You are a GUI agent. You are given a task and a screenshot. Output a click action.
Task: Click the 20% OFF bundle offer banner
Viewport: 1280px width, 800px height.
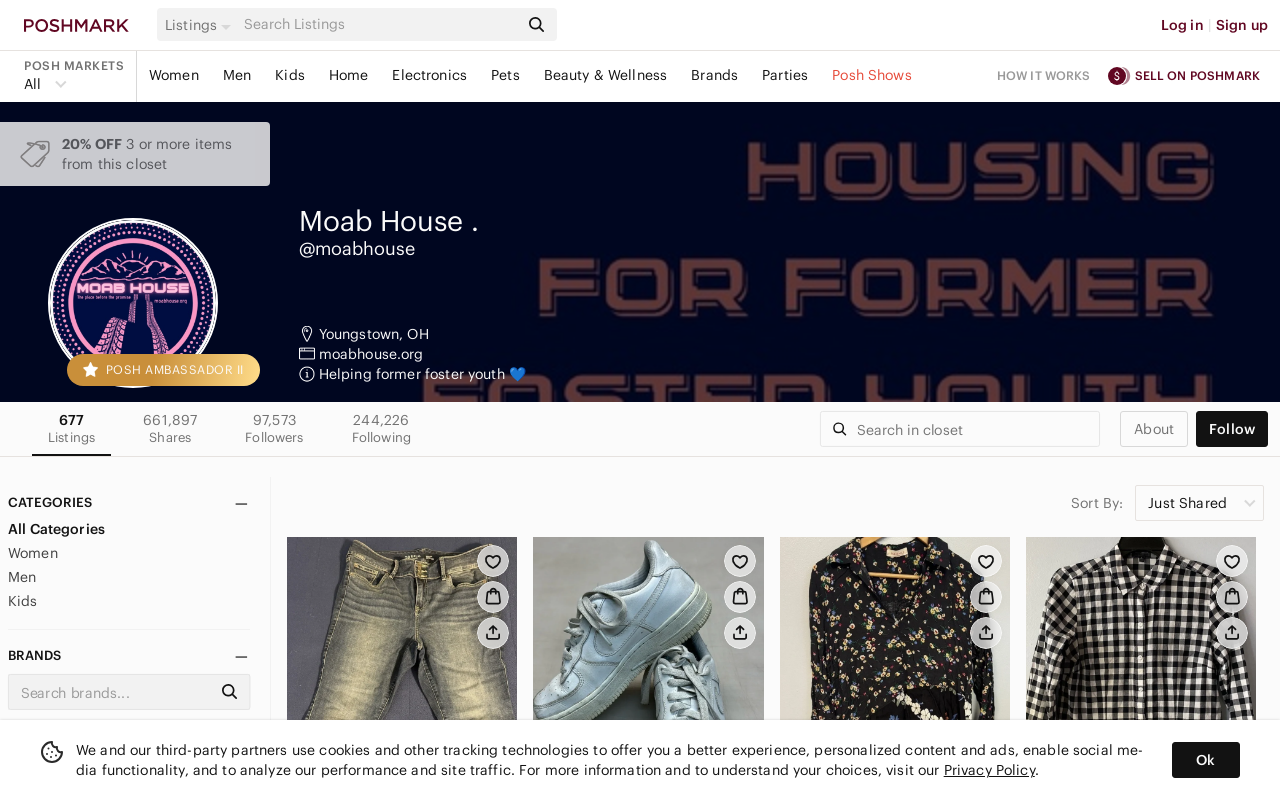tap(135, 154)
